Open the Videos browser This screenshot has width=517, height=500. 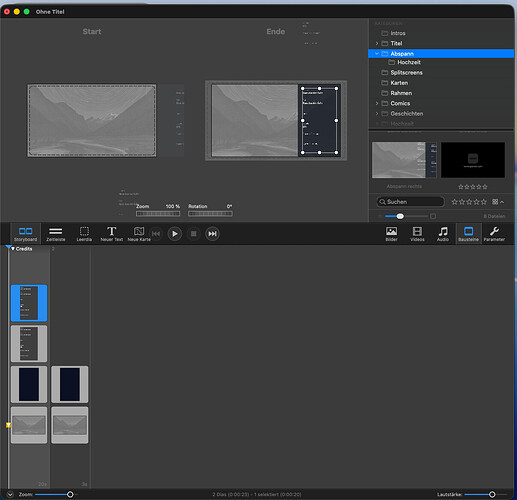pos(417,234)
